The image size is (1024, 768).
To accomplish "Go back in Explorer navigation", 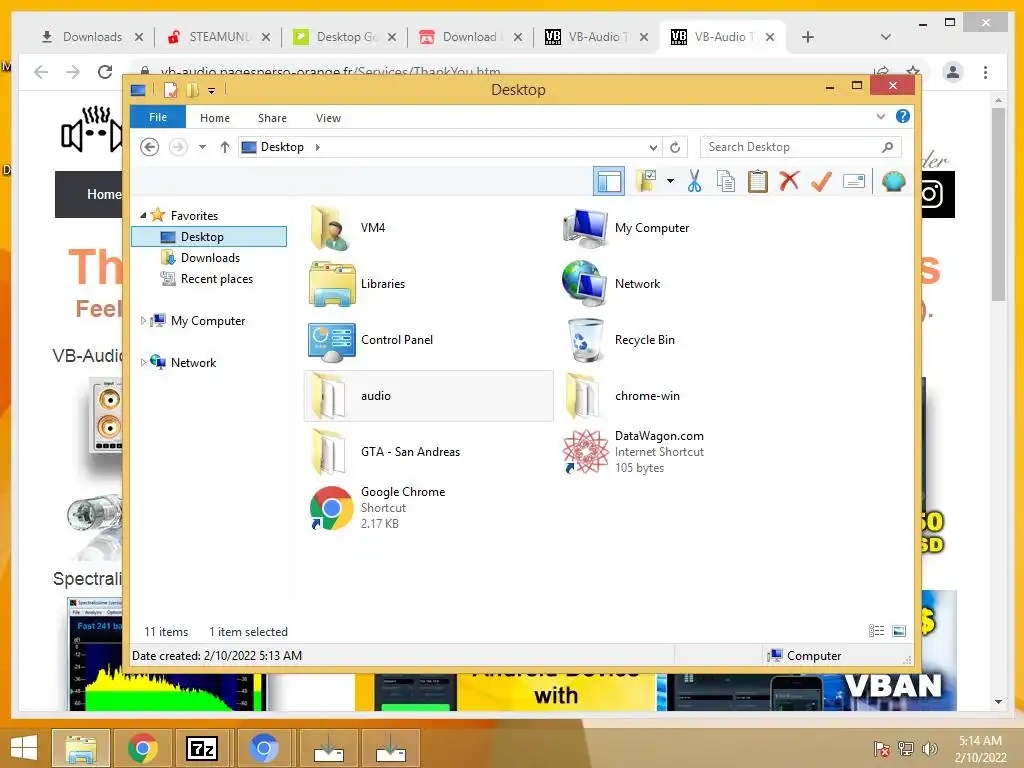I will pos(150,147).
